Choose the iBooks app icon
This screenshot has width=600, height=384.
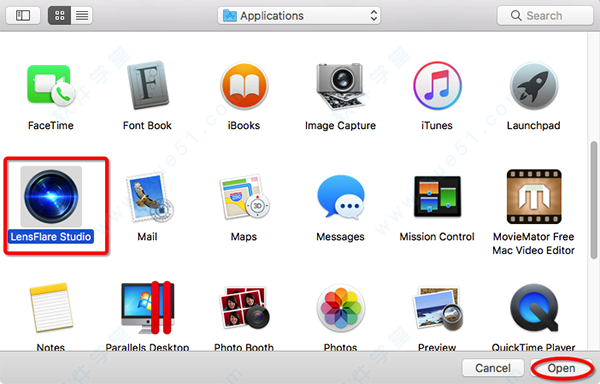[244, 86]
